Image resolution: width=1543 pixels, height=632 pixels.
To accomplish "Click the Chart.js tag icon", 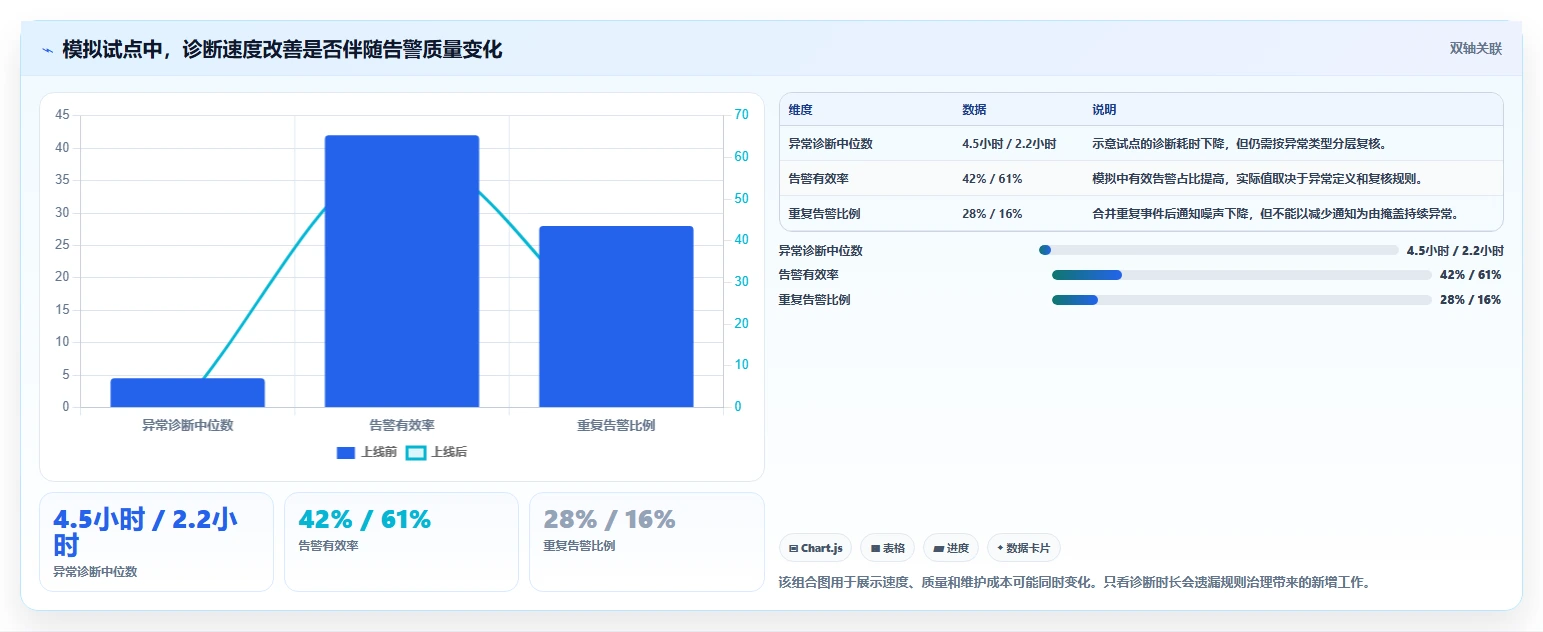I will (x=793, y=548).
